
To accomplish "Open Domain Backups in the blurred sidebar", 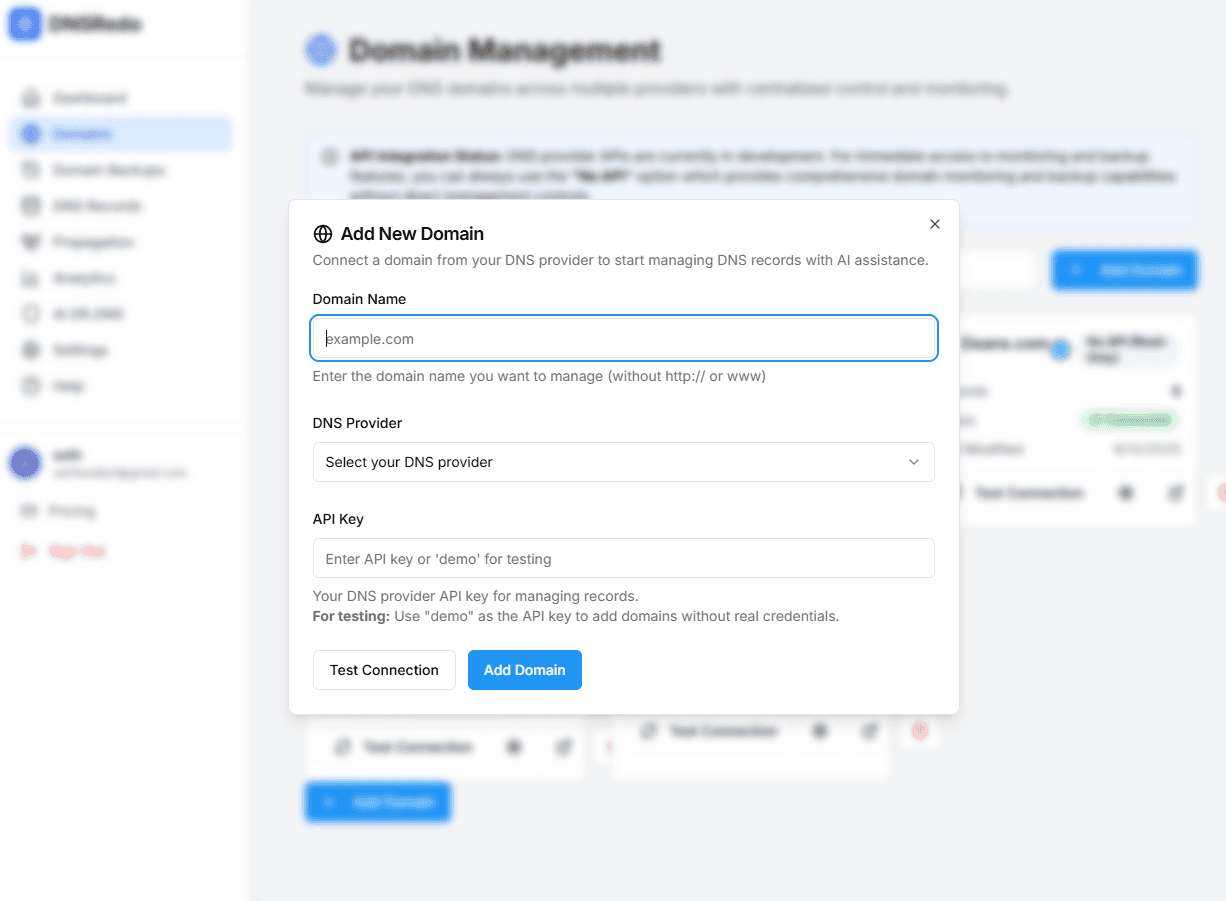I will [120, 170].
